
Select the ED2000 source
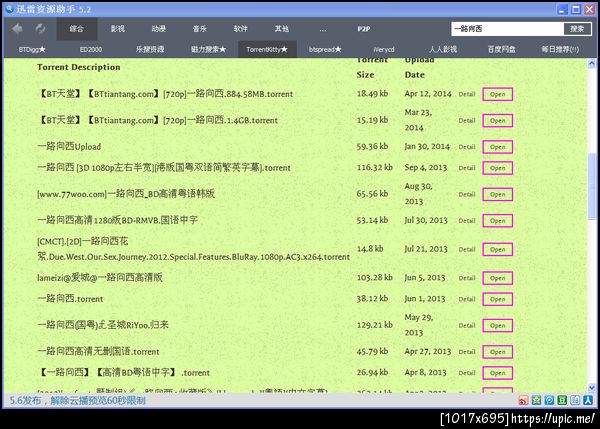91,49
